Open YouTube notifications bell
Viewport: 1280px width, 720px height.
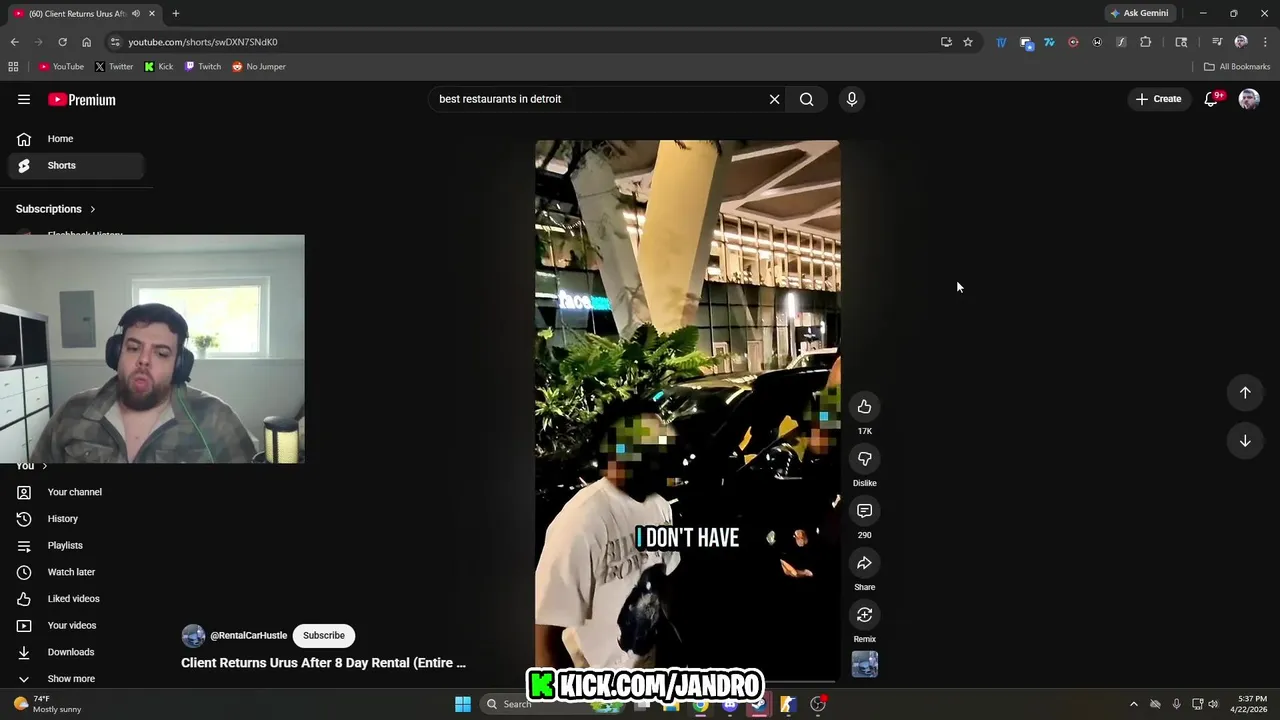pyautogui.click(x=1211, y=99)
